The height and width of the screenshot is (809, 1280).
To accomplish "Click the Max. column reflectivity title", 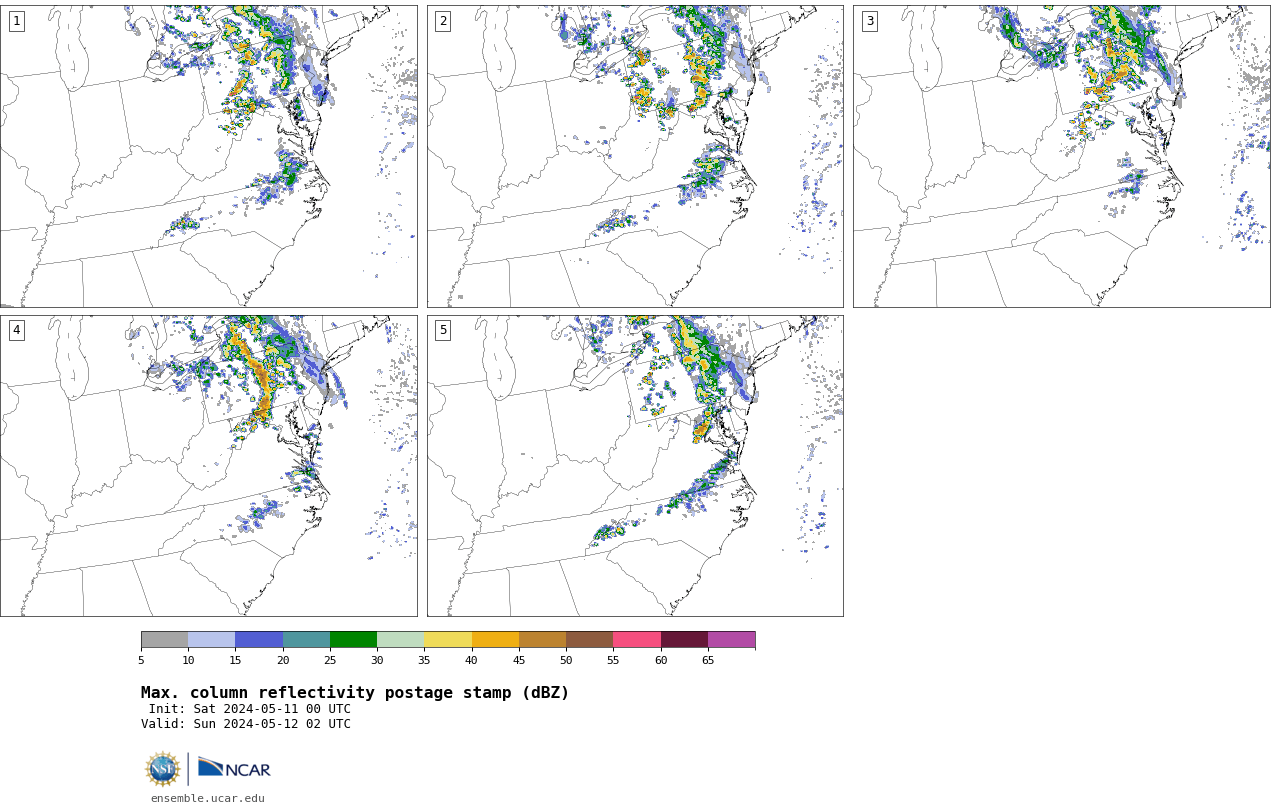I will point(355,693).
